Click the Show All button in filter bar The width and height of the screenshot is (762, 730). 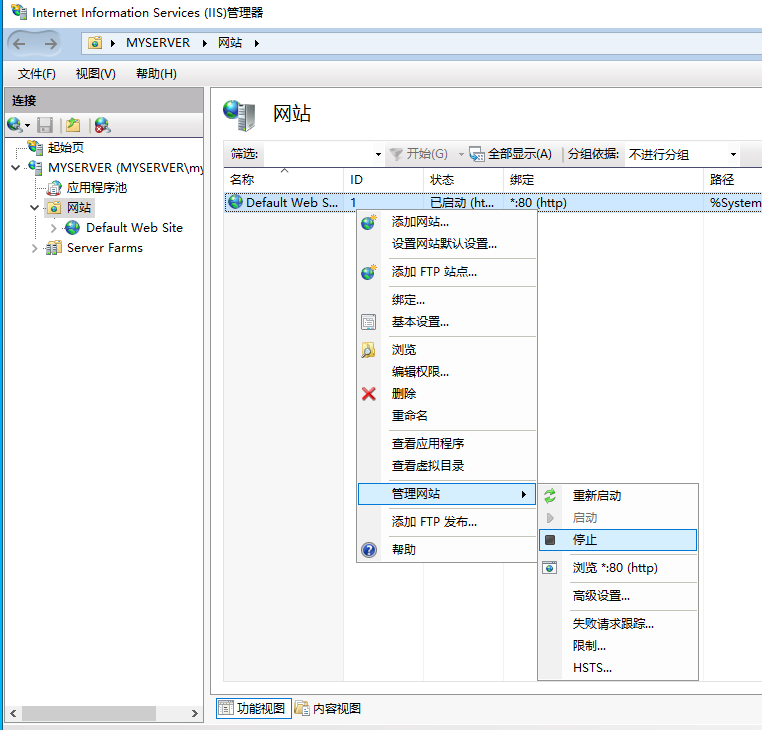coord(511,154)
